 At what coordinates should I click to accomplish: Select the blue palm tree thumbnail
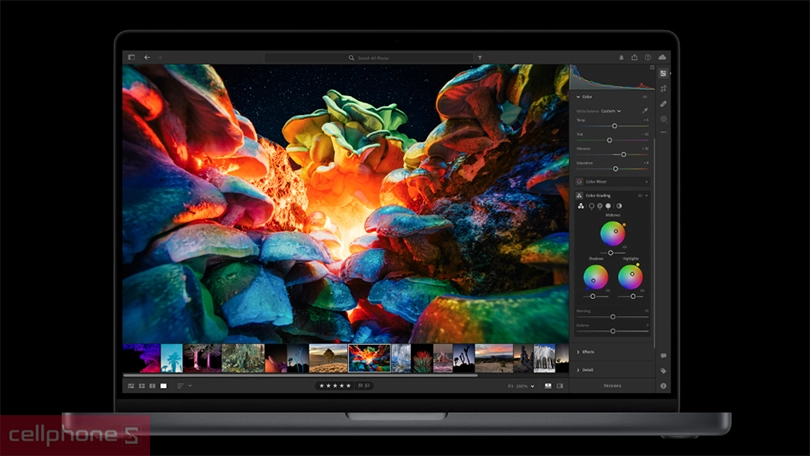pos(172,358)
